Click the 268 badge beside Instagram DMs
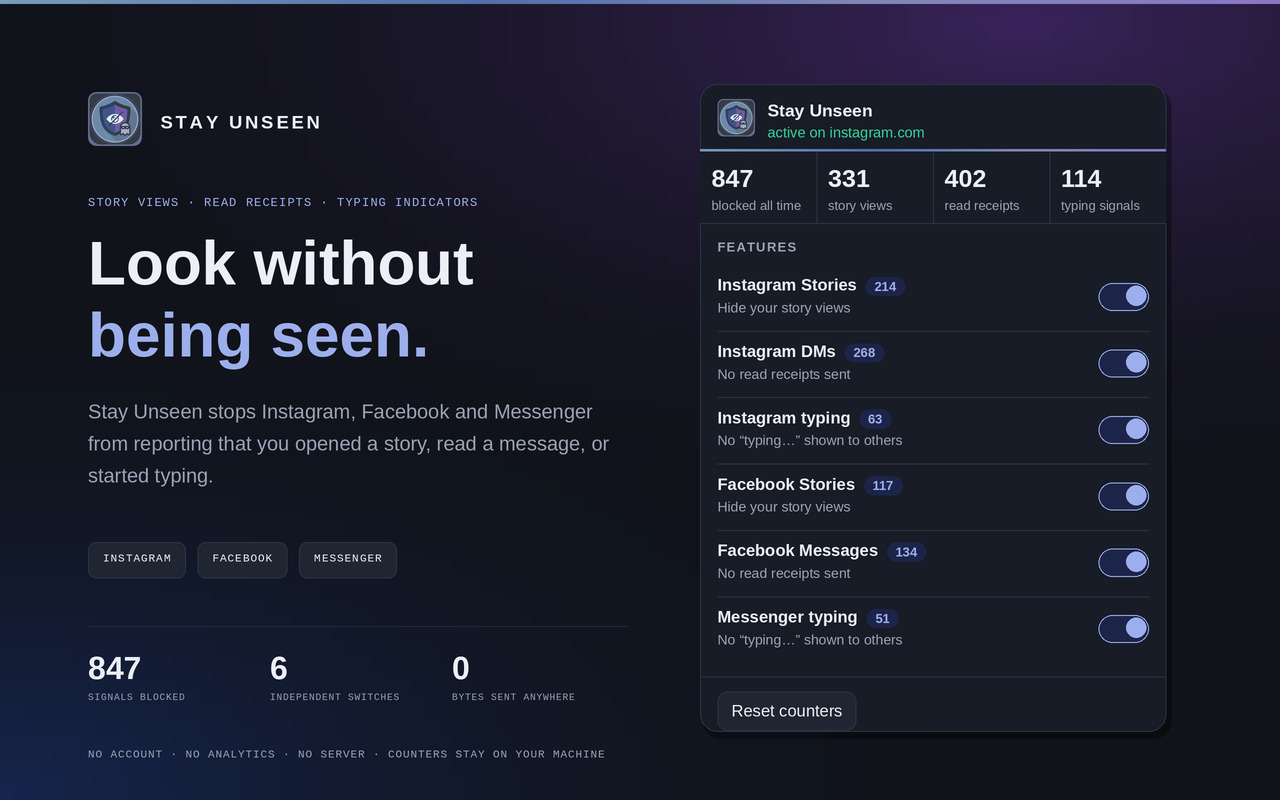Viewport: 1280px width, 800px height. 864,353
